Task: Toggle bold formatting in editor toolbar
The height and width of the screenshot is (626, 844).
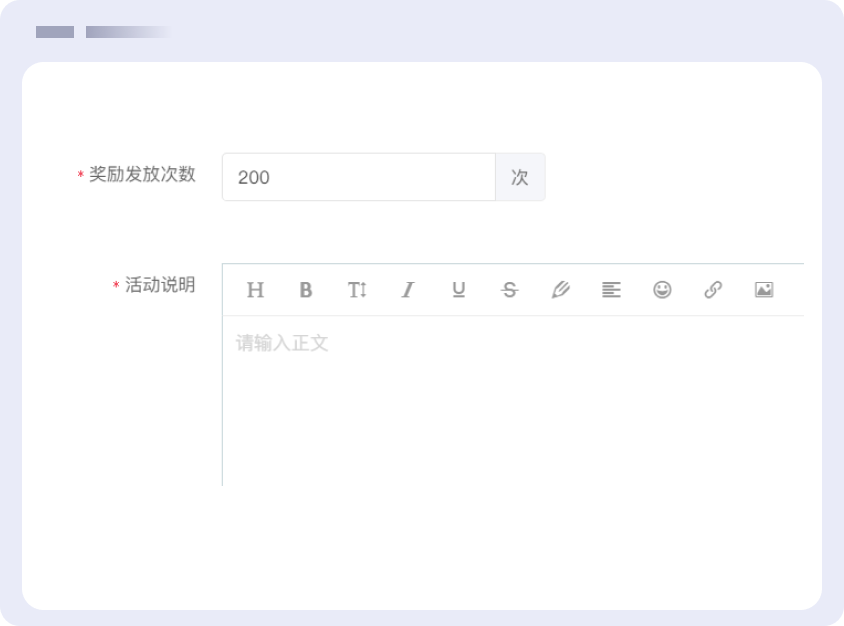Action: pos(306,290)
